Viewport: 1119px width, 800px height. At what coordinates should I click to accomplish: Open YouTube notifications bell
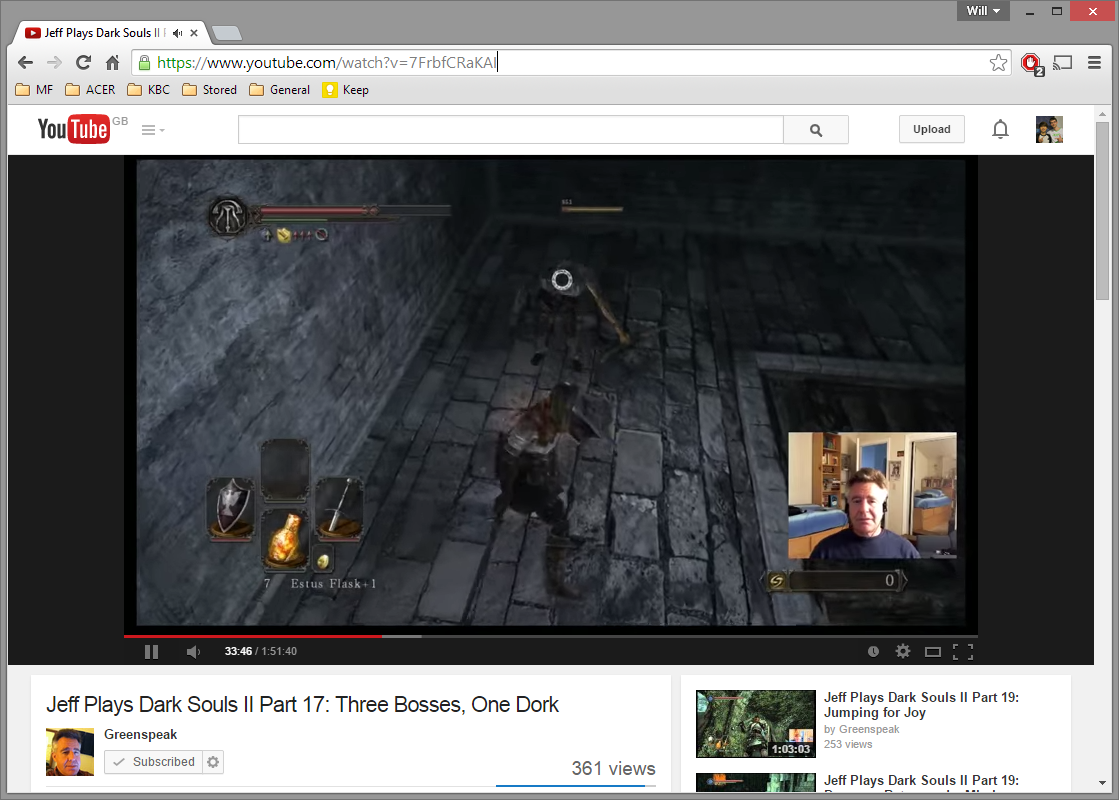point(1000,129)
